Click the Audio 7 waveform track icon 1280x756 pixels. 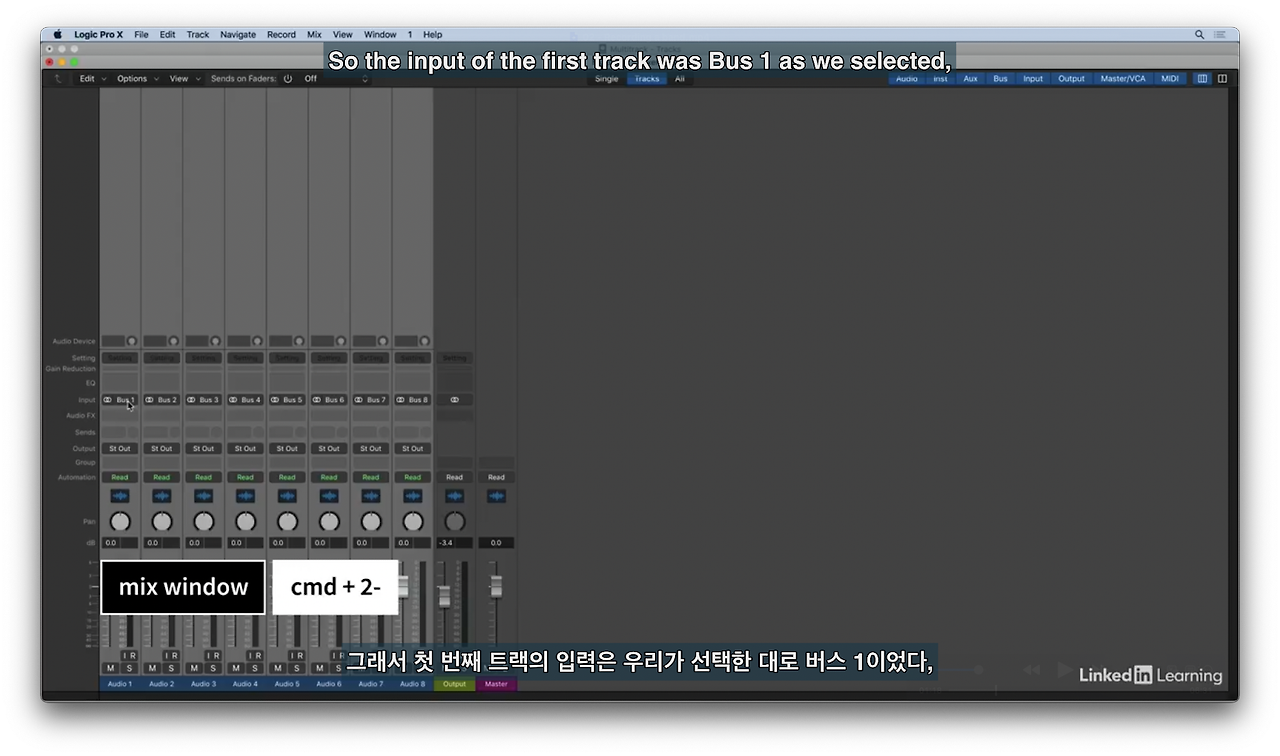click(371, 496)
